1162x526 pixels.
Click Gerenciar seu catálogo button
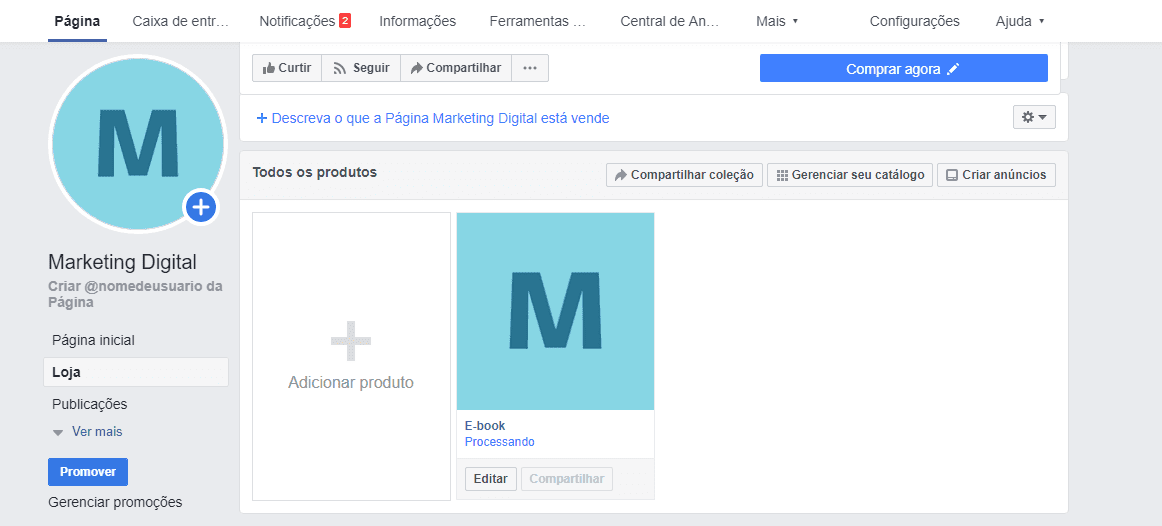(849, 175)
